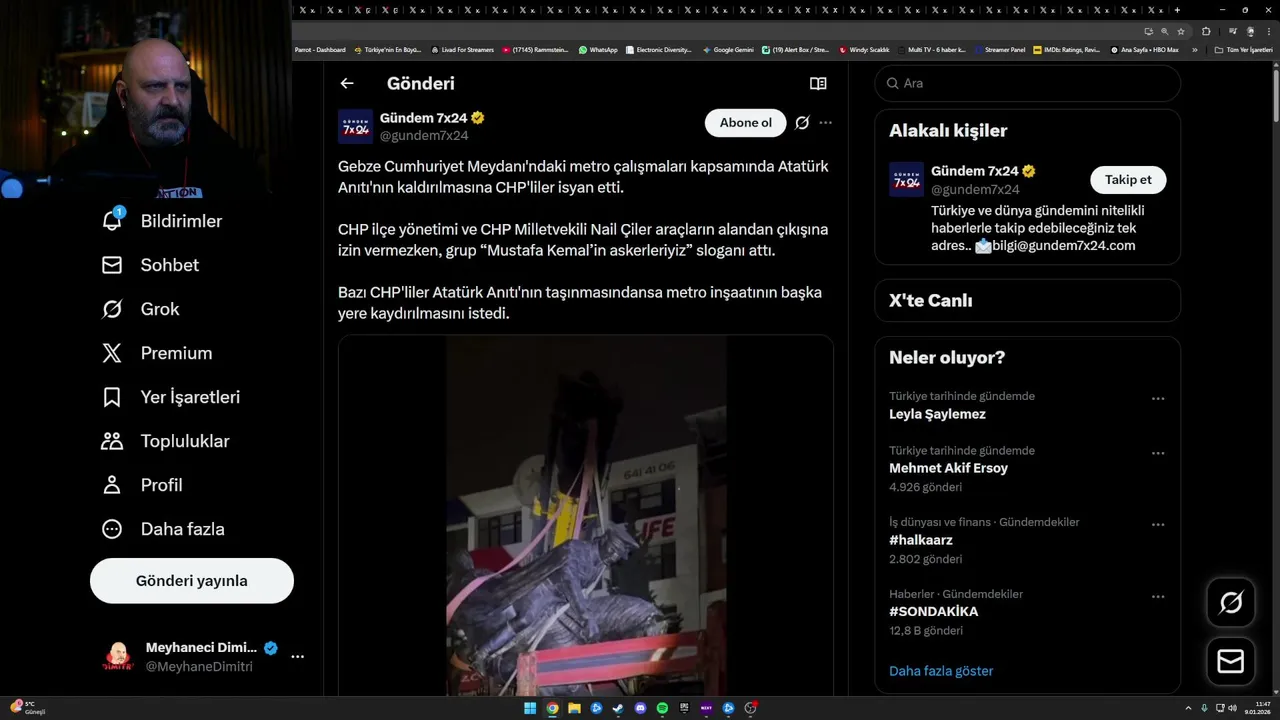This screenshot has height=720, width=1280.
Task: Click Gönderi yayınla button
Action: (192, 581)
